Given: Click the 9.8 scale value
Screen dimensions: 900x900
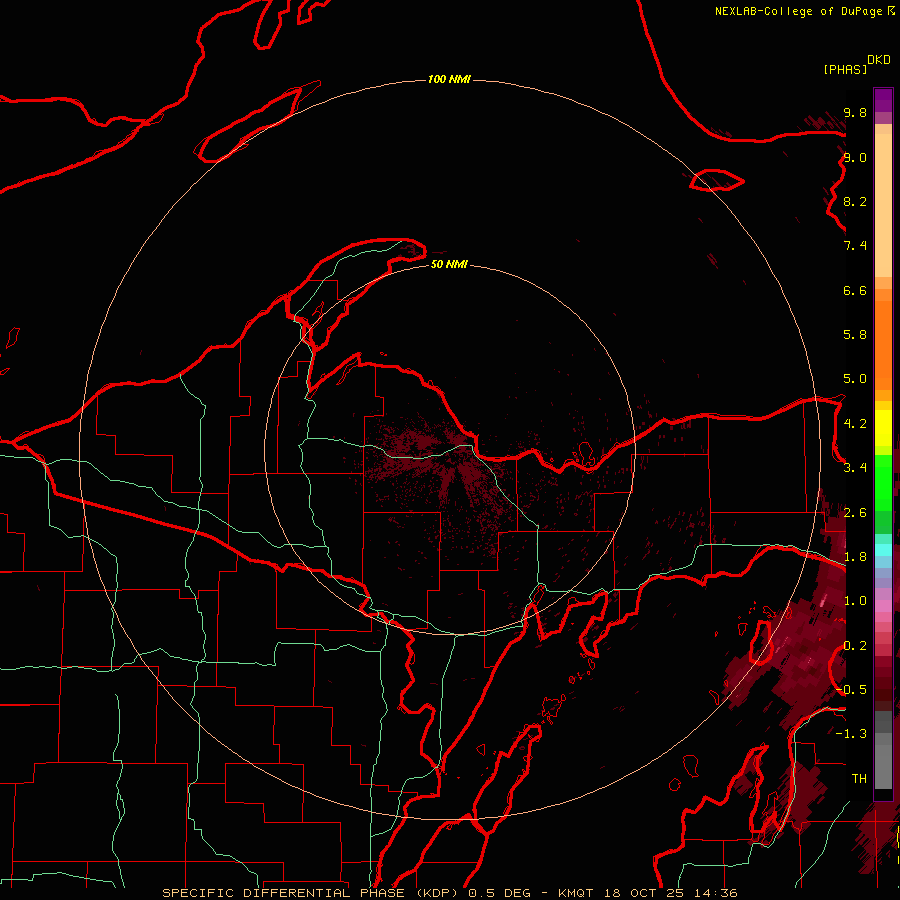Looking at the screenshot, I should [x=855, y=112].
